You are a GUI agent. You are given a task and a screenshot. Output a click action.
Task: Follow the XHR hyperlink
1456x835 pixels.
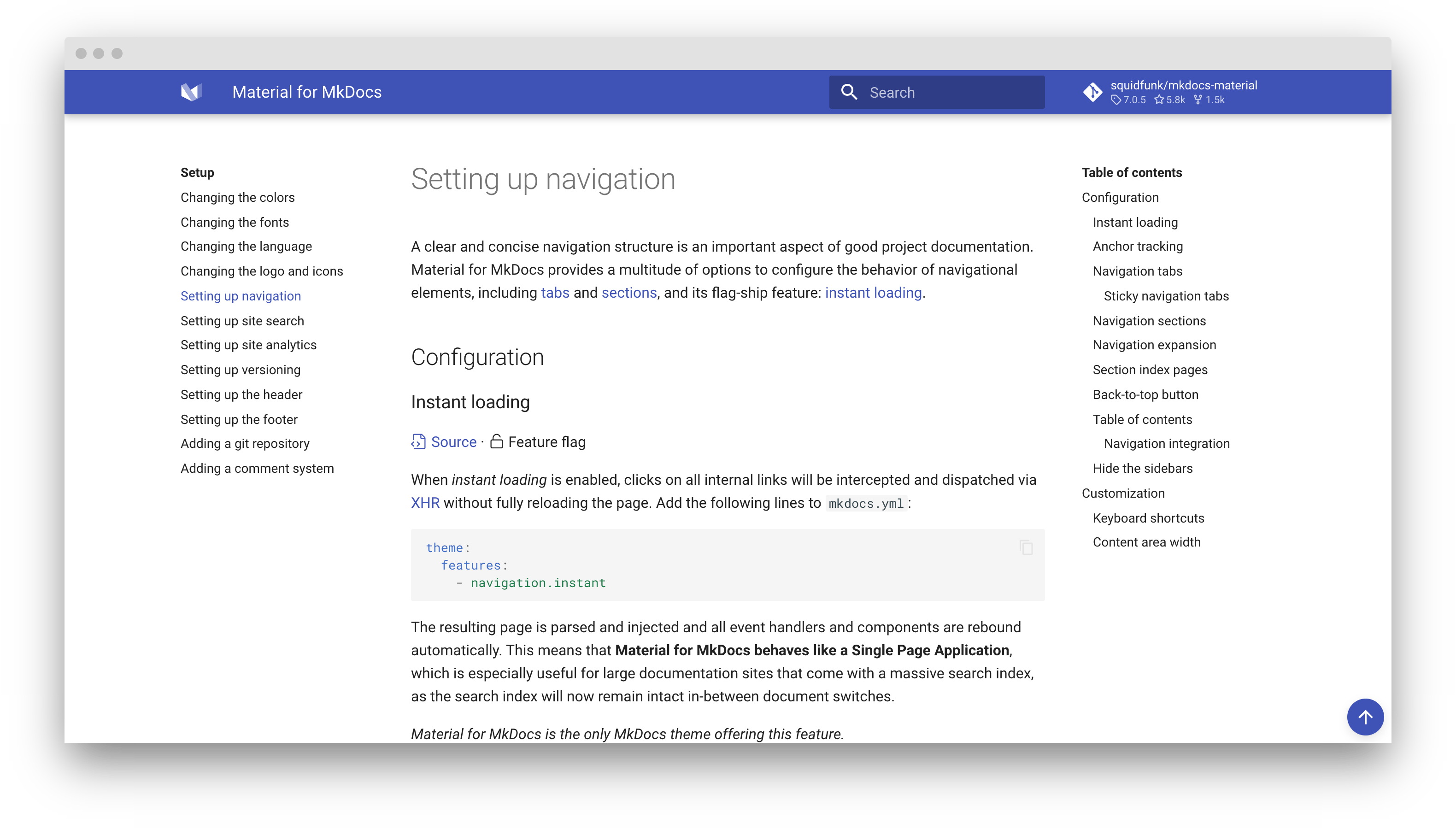coord(425,503)
